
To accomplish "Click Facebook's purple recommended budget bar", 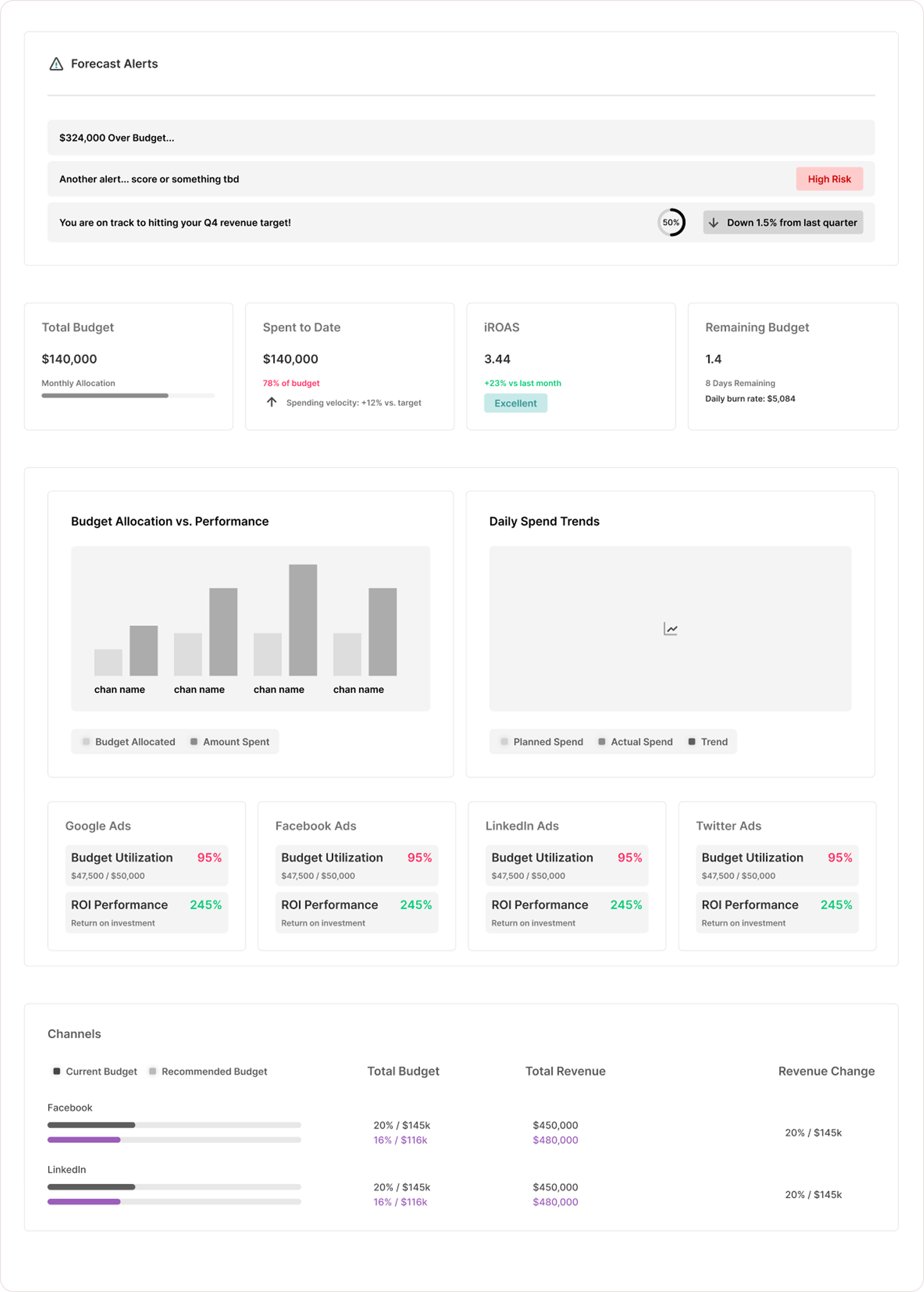I will [x=84, y=1139].
